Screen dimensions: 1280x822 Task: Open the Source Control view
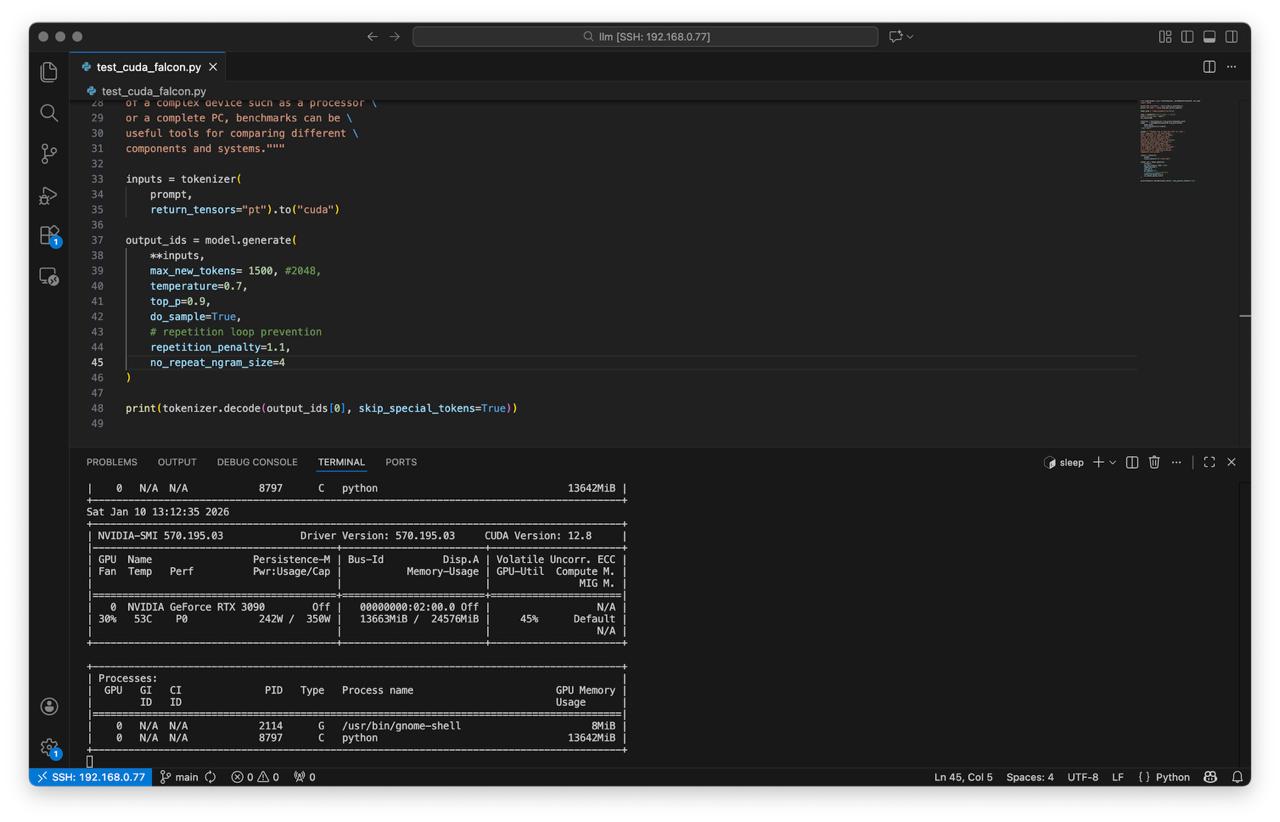click(49, 154)
